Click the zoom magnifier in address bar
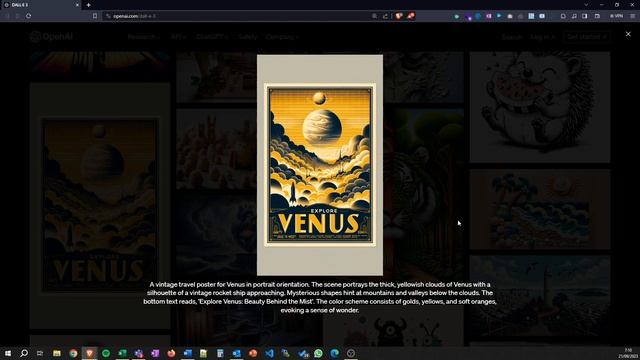The width and height of the screenshot is (640, 360). pos(374,16)
